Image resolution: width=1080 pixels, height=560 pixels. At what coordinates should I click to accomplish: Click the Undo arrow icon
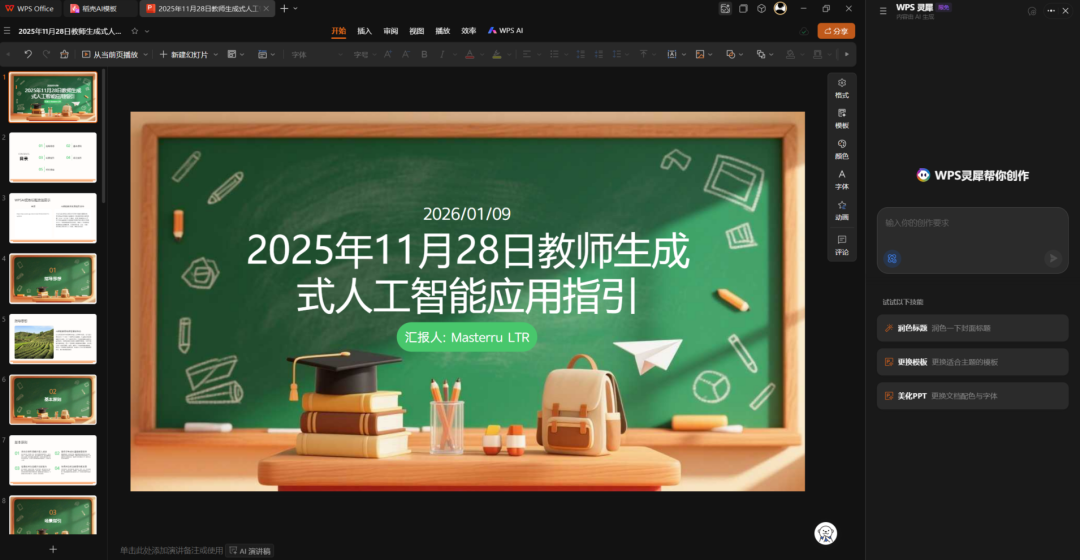28,54
